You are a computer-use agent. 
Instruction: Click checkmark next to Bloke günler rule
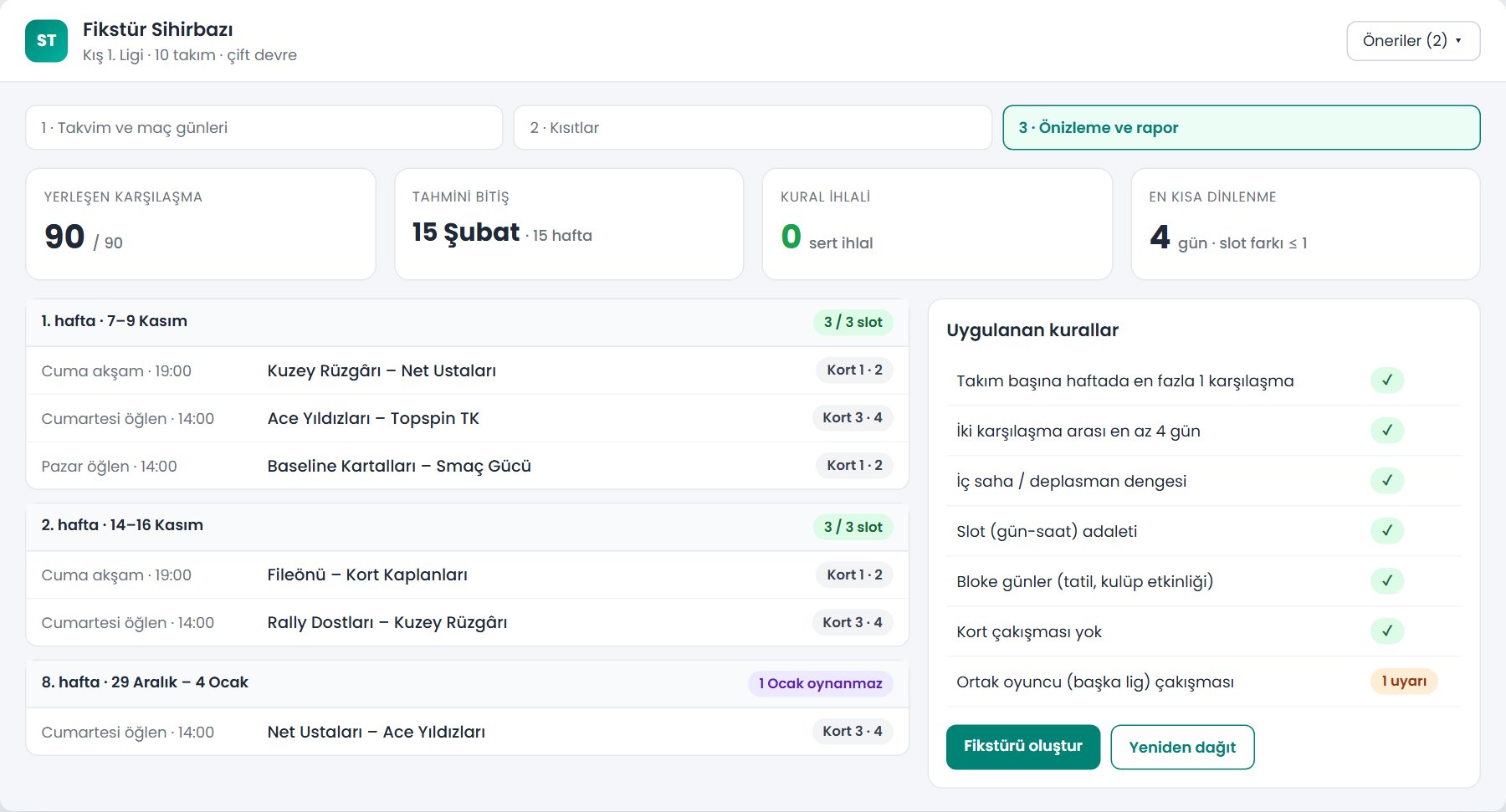point(1387,581)
